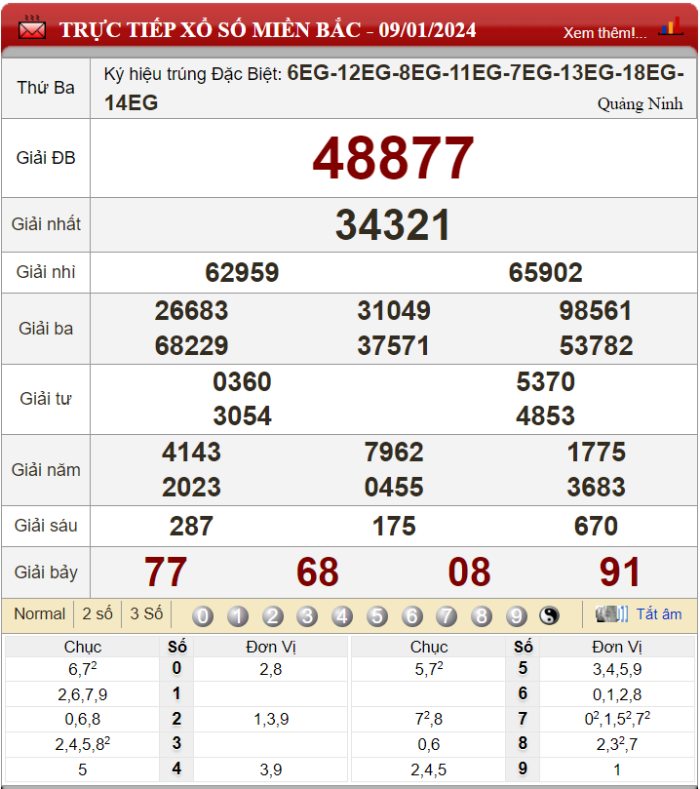Viewport: 700px width, 789px height.
Task: Select number ball 7 filter
Action: click(447, 616)
